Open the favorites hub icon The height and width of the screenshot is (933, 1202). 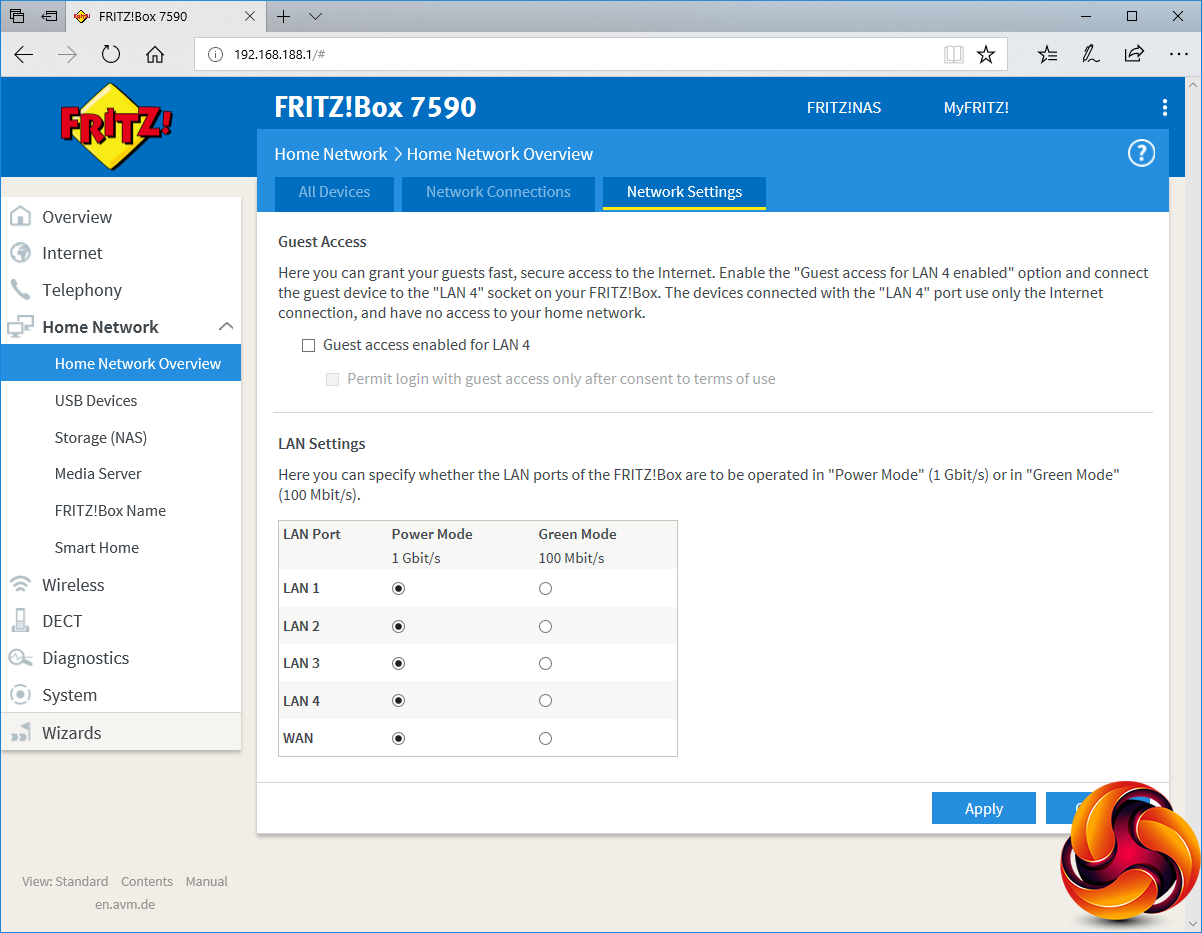[1047, 54]
